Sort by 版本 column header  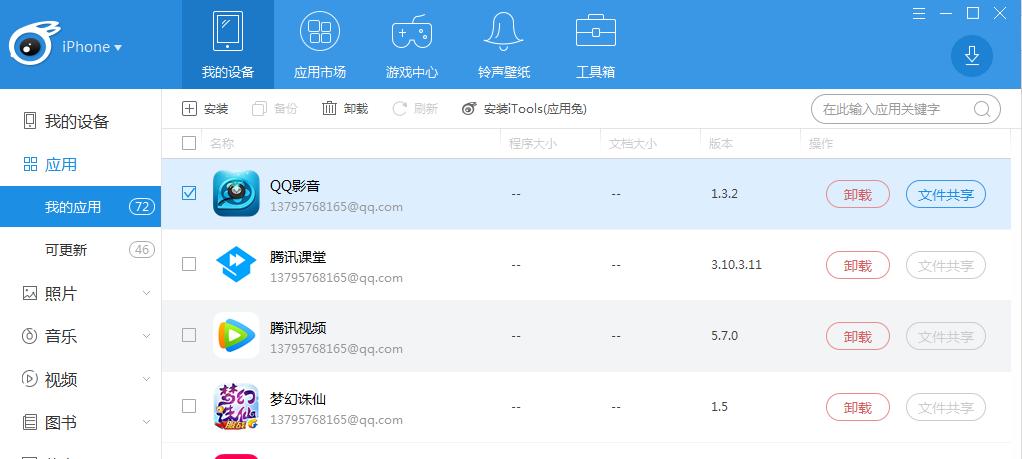tap(721, 143)
